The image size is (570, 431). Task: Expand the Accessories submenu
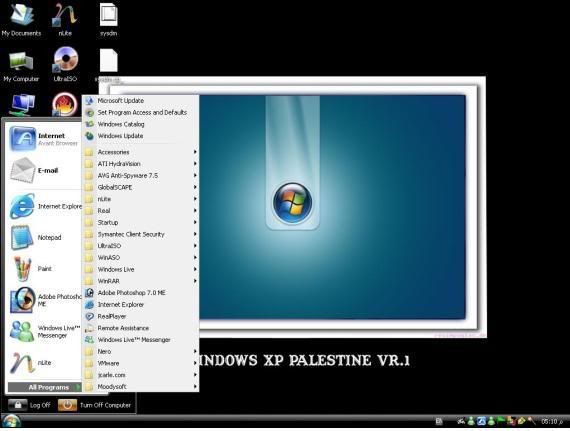pos(140,152)
